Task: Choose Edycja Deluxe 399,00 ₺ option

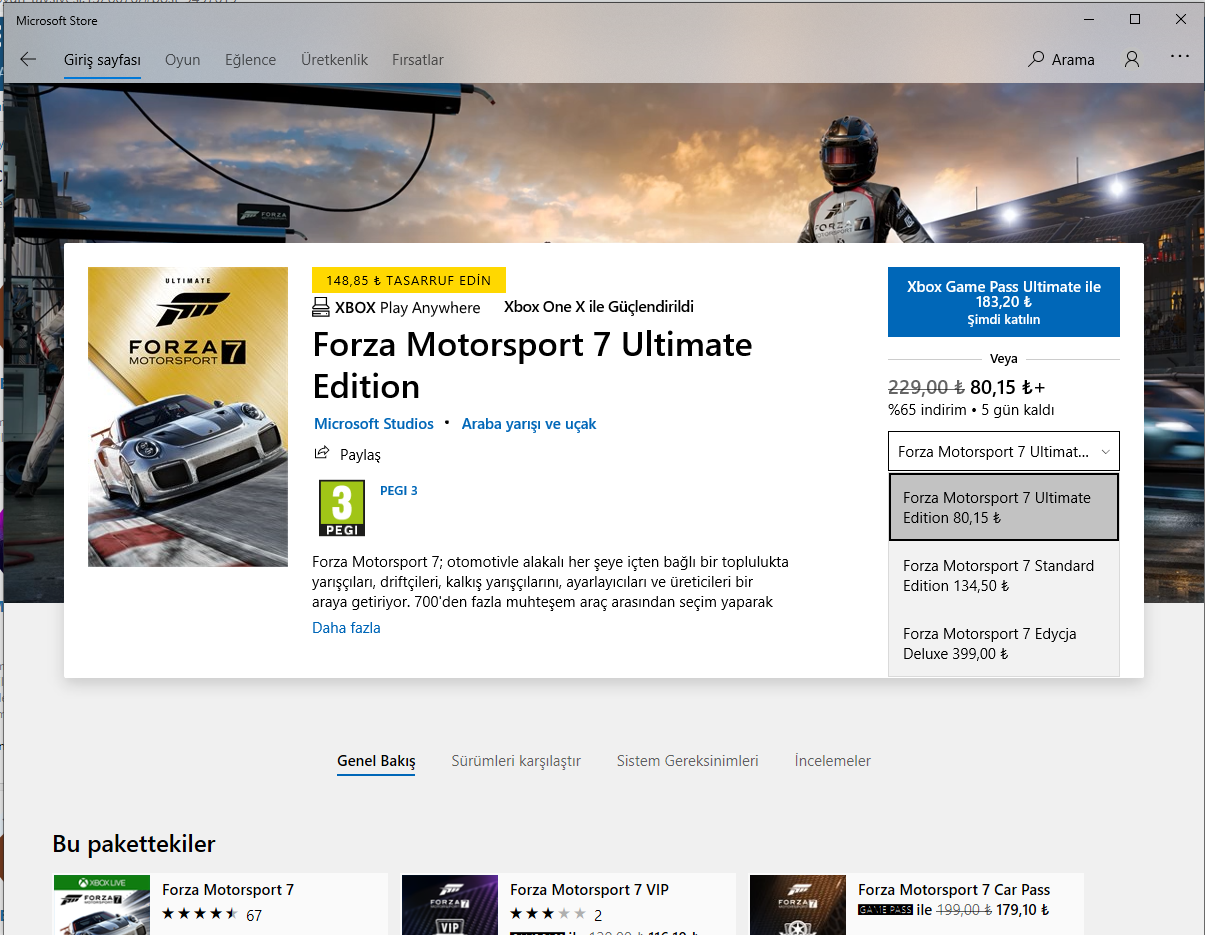Action: tap(1004, 643)
